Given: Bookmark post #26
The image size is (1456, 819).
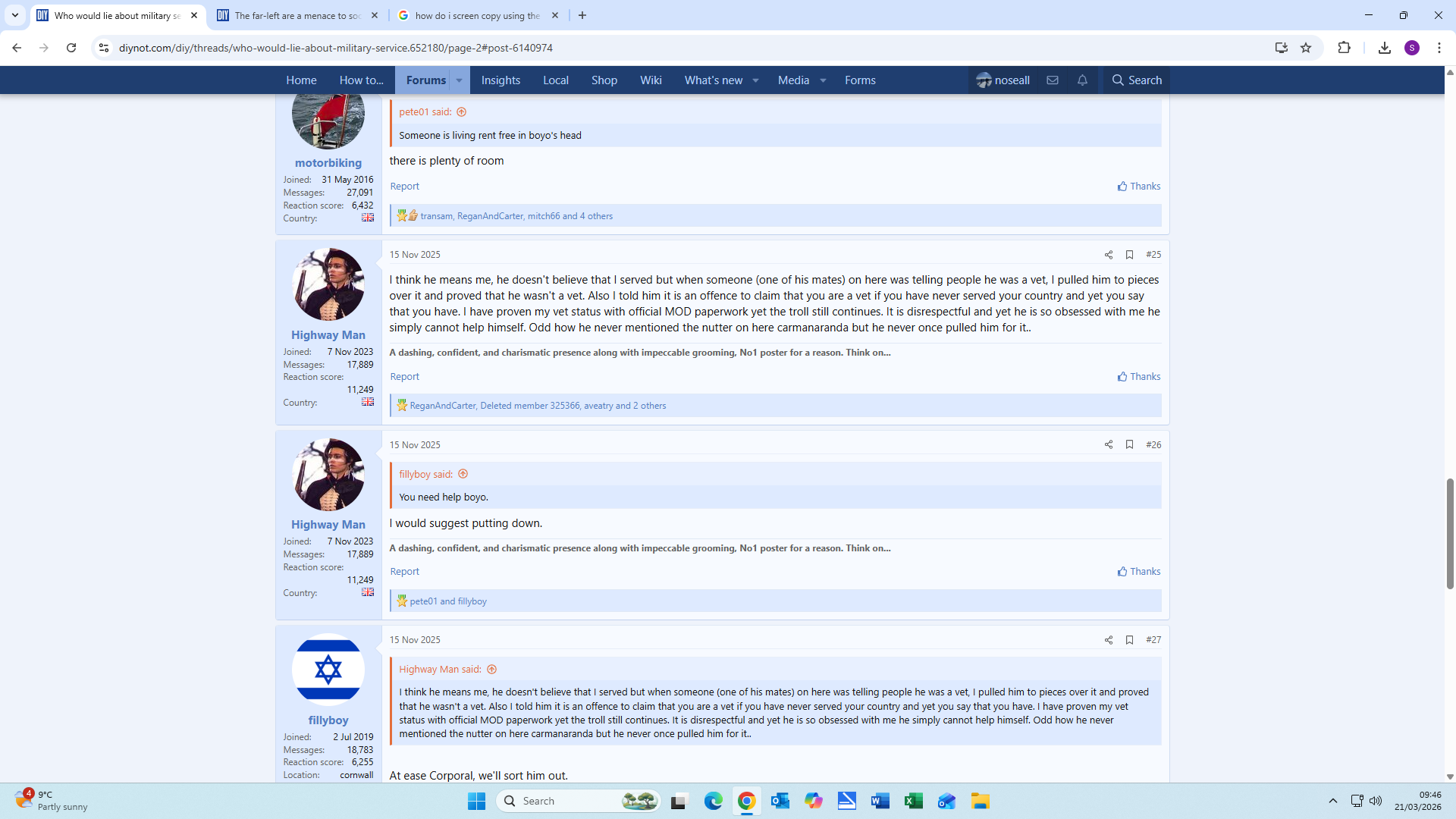Looking at the screenshot, I should (x=1129, y=445).
